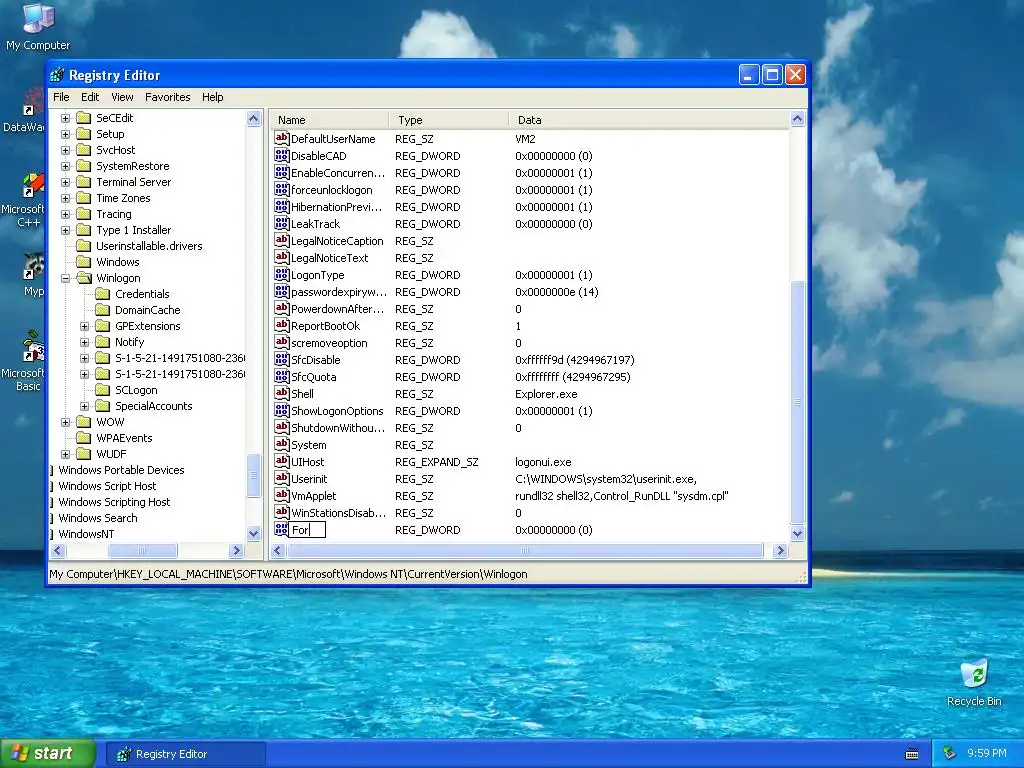Expand the SeCEdit key
The height and width of the screenshot is (768, 1024).
(x=65, y=118)
